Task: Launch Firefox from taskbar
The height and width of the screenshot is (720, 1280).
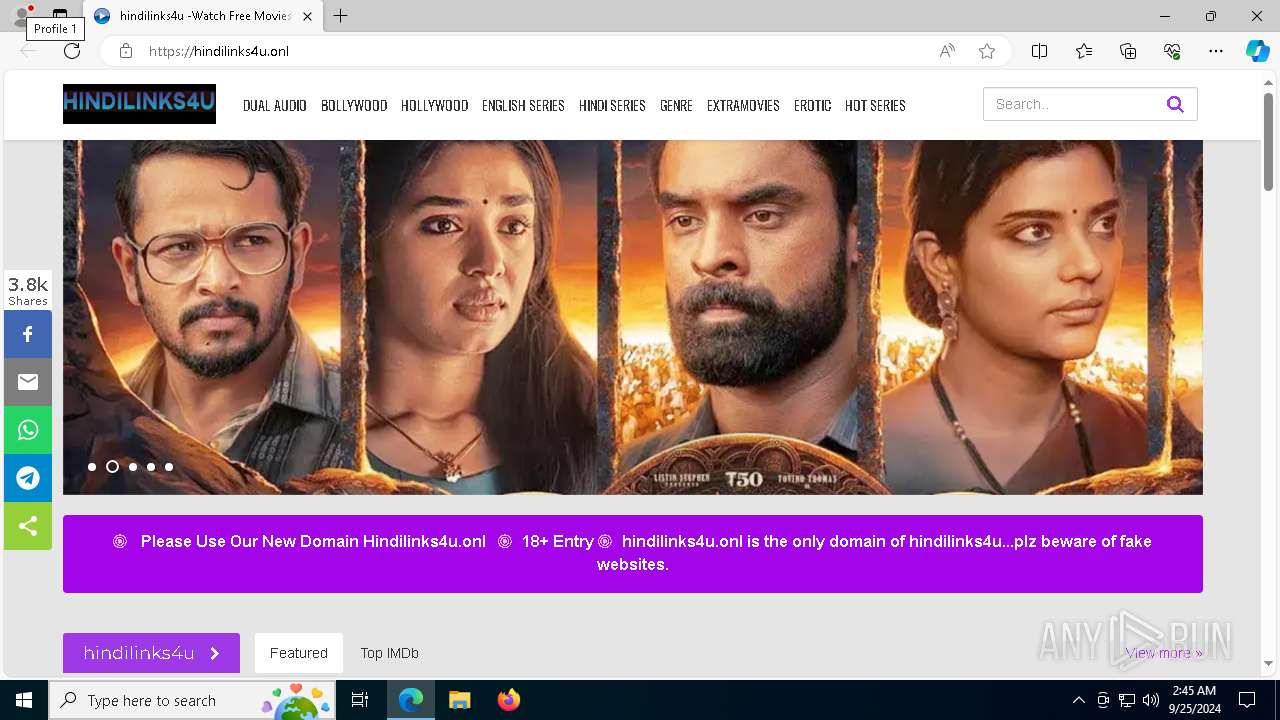Action: (508, 700)
